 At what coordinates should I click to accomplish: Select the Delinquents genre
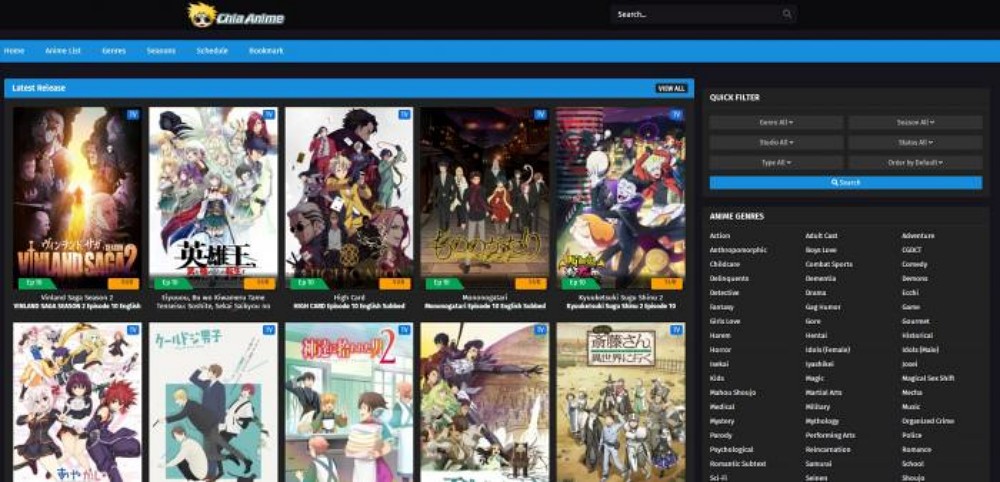[x=729, y=279]
